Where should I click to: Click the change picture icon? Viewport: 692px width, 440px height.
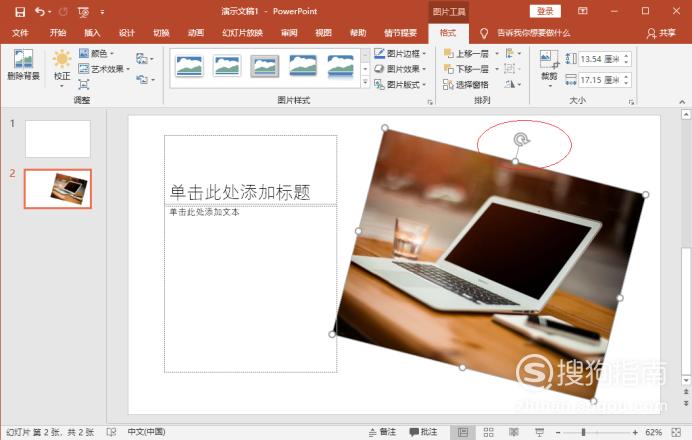[144, 58]
